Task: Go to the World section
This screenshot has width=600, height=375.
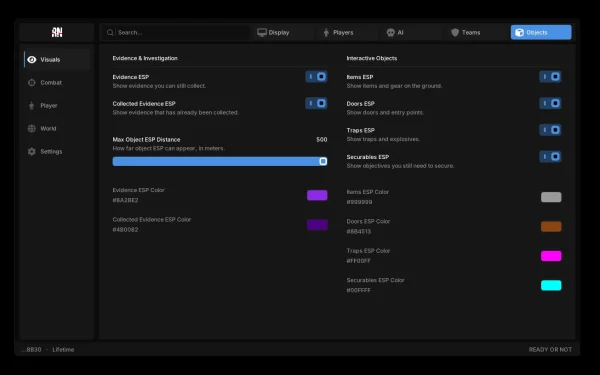Action: 57,129
